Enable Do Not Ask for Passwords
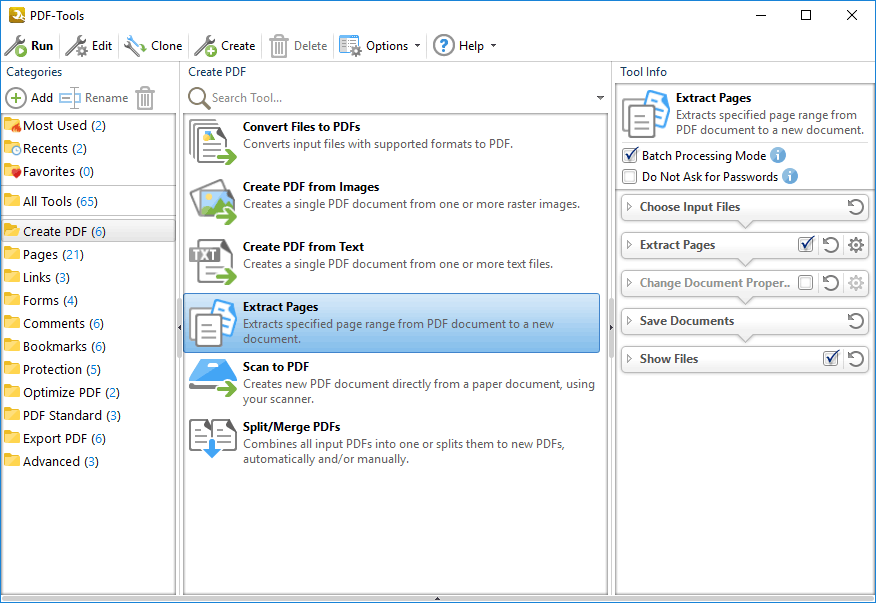876x603 pixels. click(630, 177)
